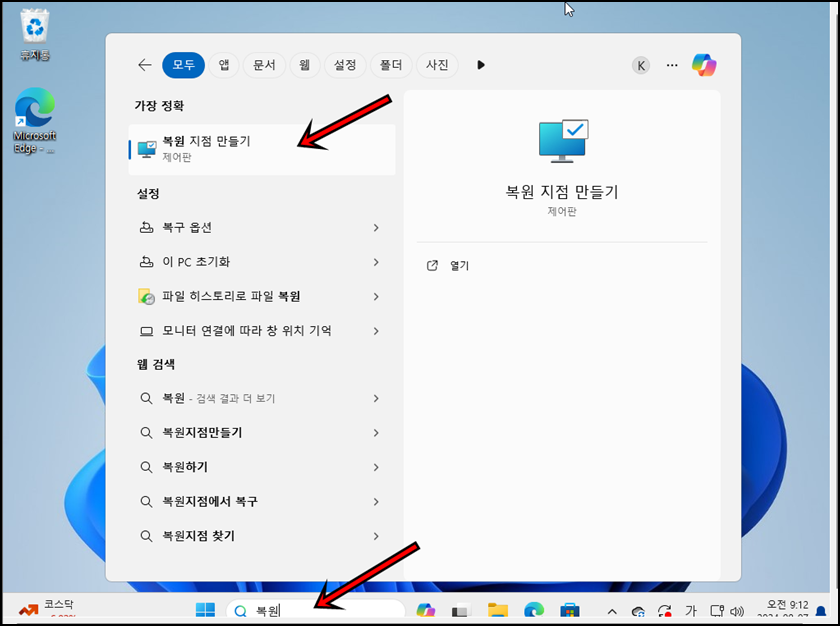The height and width of the screenshot is (626, 840).
Task: Open 복구 옵션 settings result
Action: click(x=262, y=228)
